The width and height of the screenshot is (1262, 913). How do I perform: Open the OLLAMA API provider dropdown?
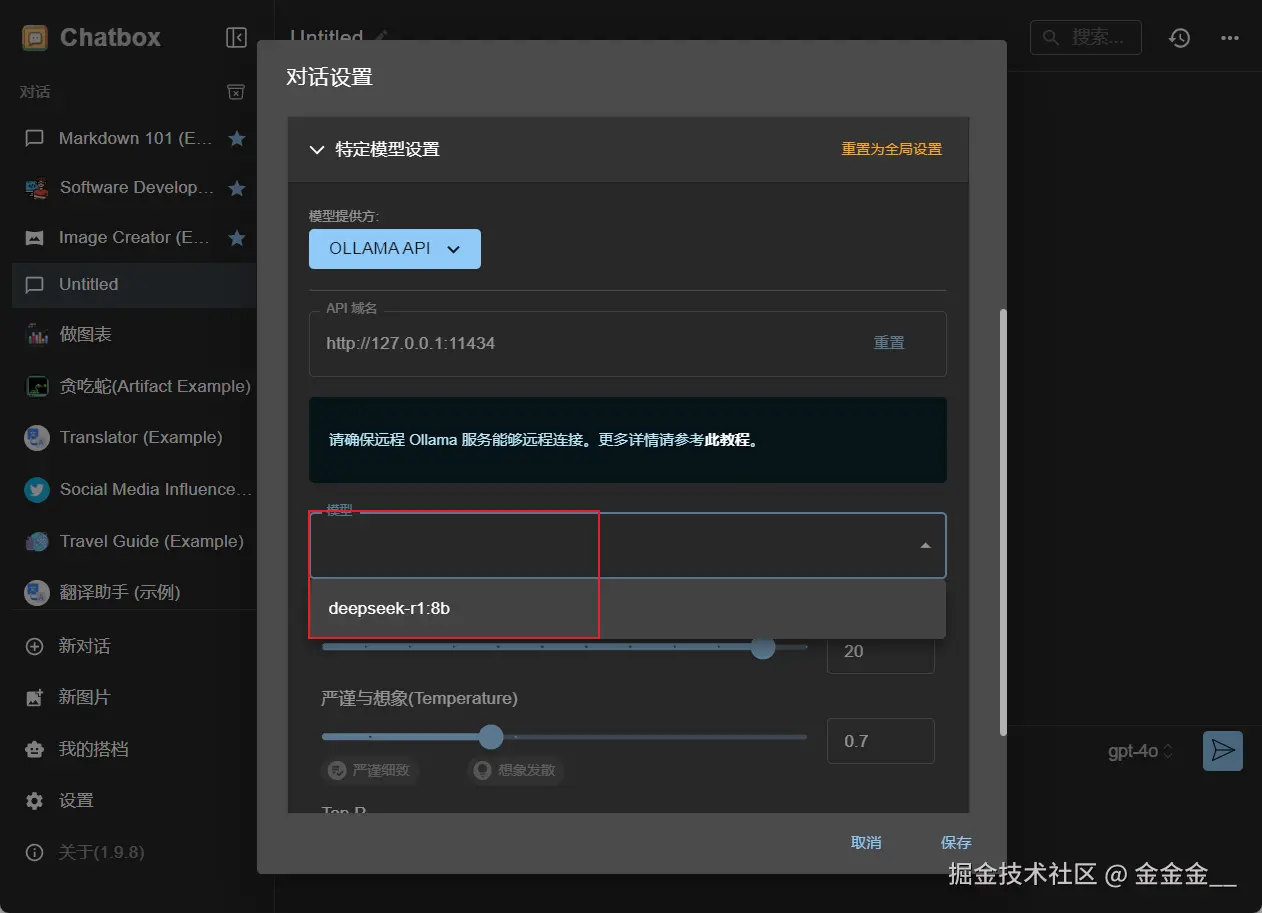tap(395, 249)
